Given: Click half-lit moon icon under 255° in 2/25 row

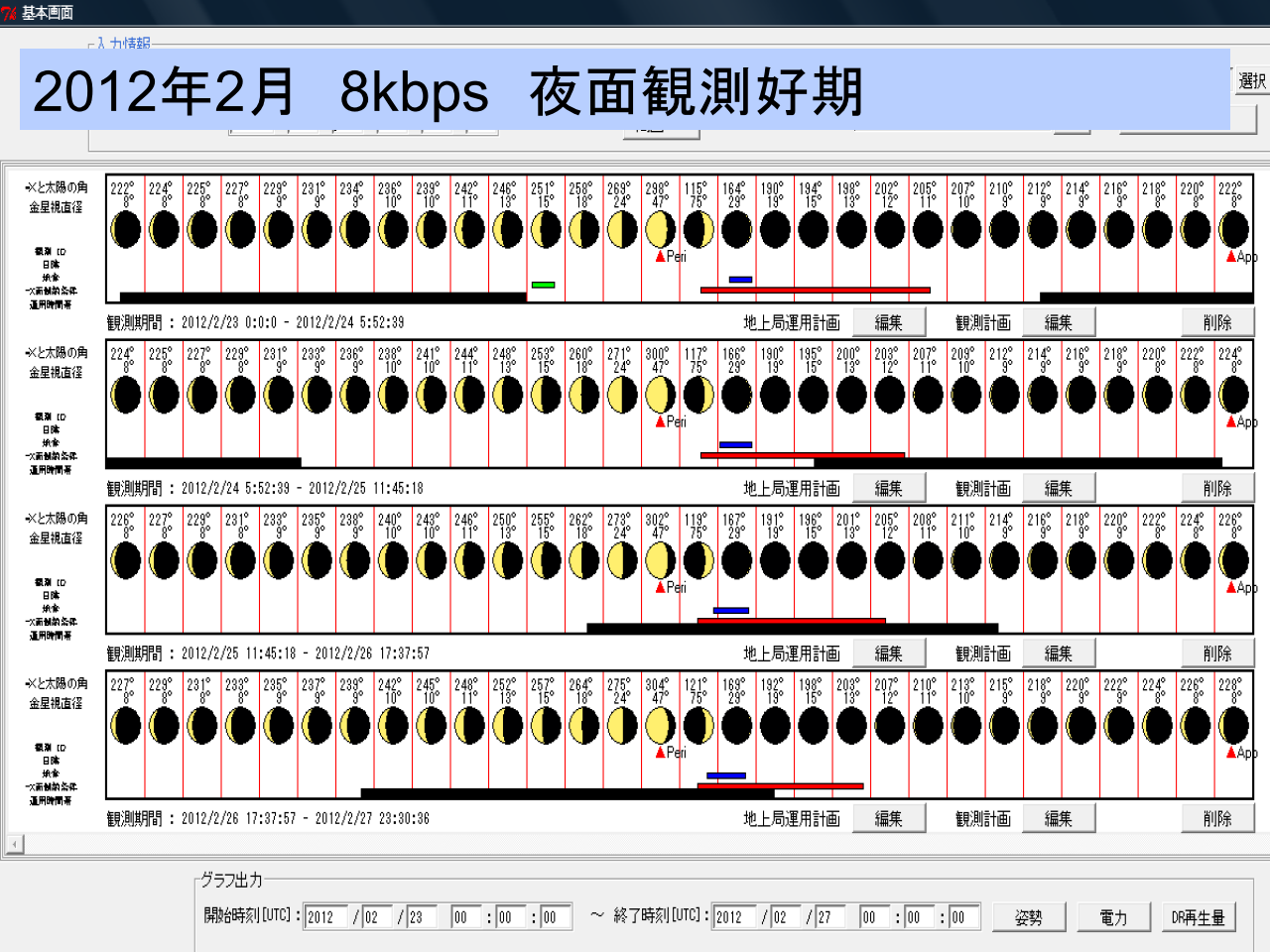Looking at the screenshot, I should coord(545,561).
